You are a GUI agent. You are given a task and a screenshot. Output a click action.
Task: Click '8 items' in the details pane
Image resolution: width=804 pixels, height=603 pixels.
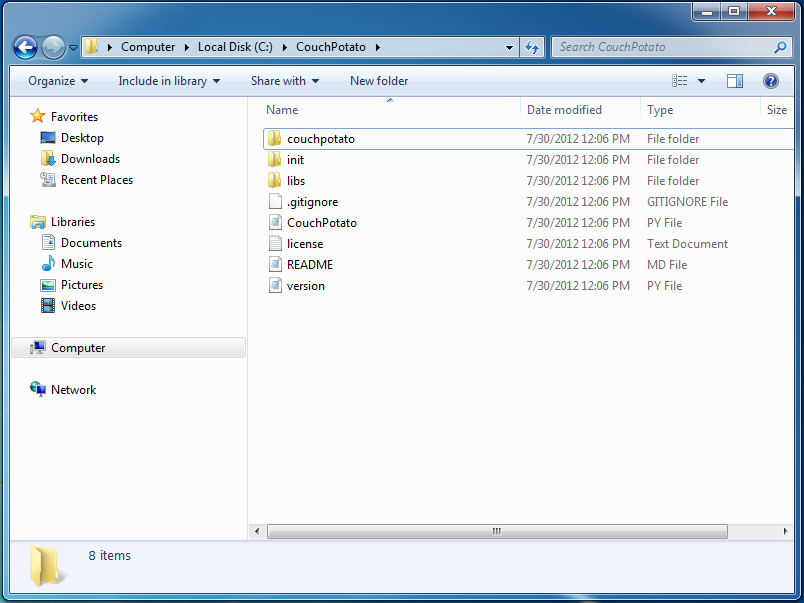tap(110, 556)
